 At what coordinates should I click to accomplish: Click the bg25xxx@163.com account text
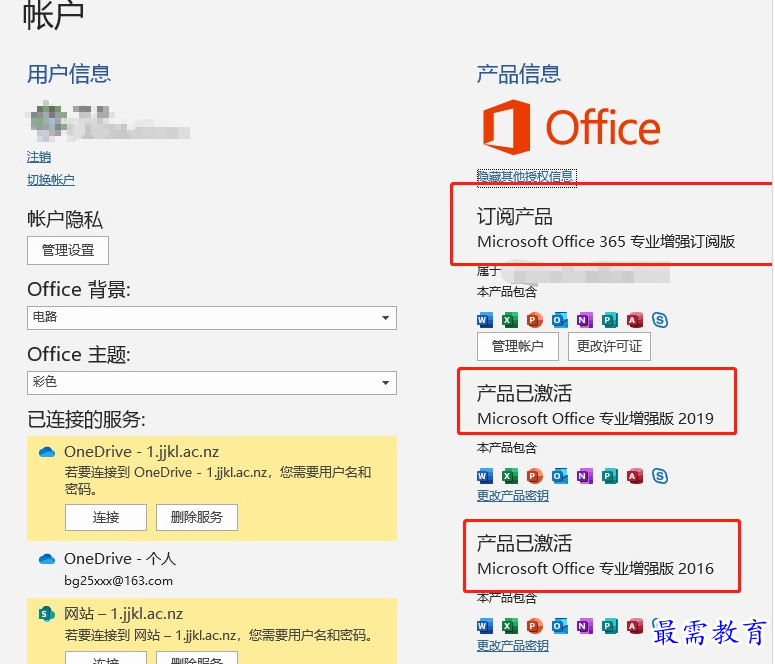pyautogui.click(x=119, y=581)
